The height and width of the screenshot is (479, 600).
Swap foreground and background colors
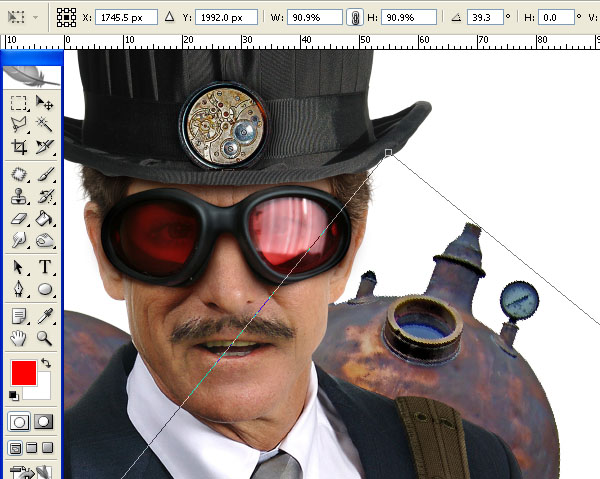pyautogui.click(x=46, y=362)
